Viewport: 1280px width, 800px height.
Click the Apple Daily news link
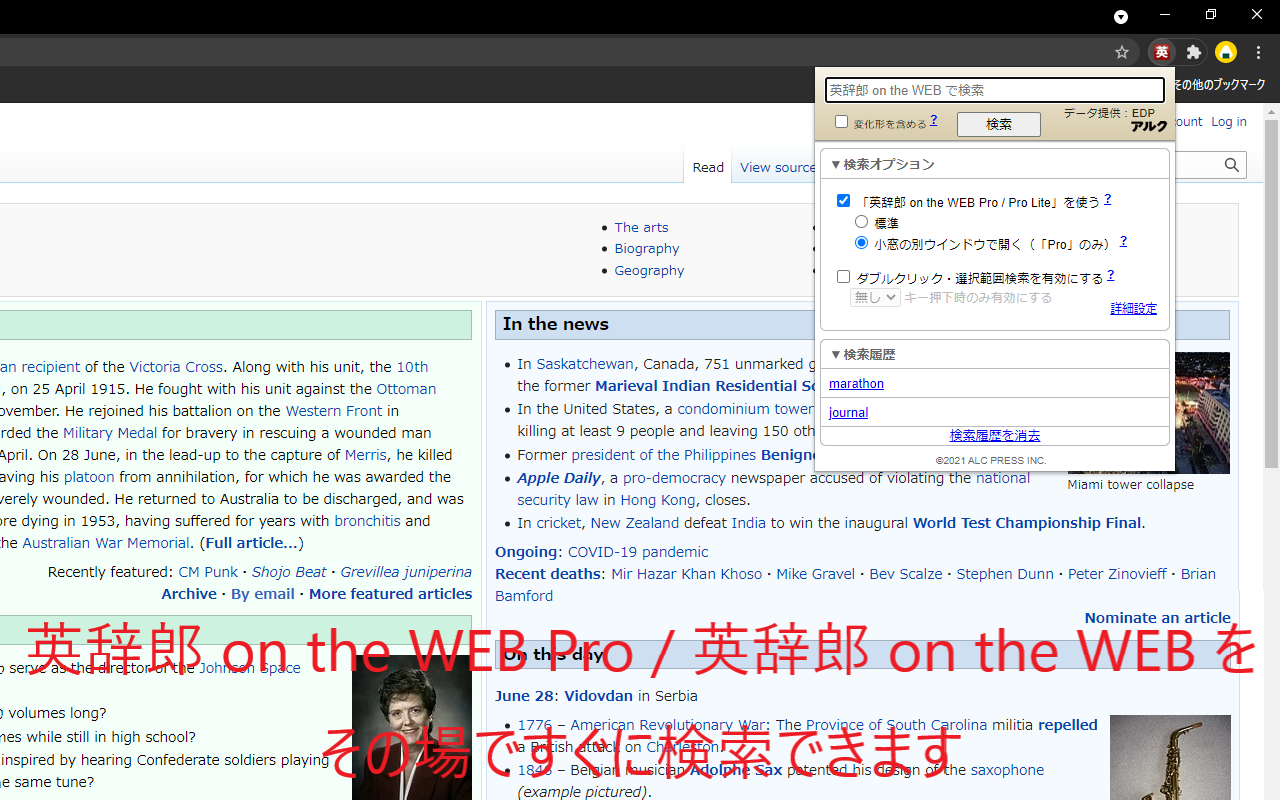point(559,478)
